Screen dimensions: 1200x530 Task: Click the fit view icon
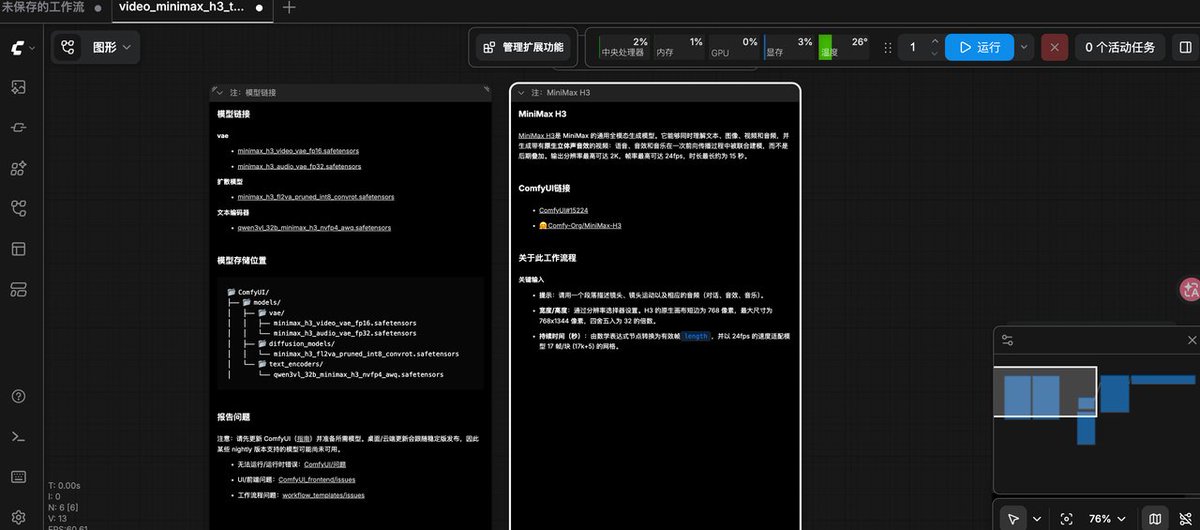tap(1067, 518)
